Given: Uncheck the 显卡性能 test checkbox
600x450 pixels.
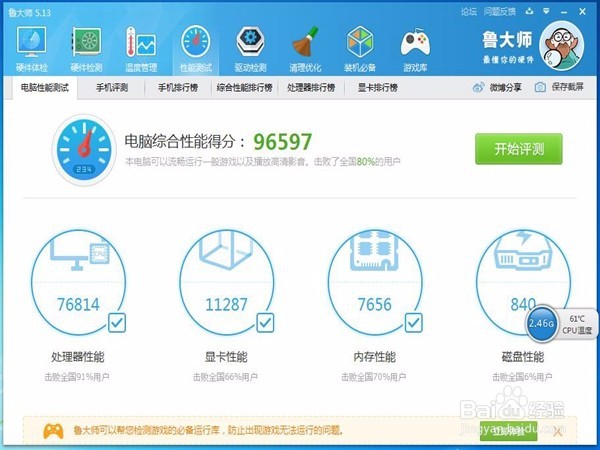Looking at the screenshot, I should pos(265,323).
